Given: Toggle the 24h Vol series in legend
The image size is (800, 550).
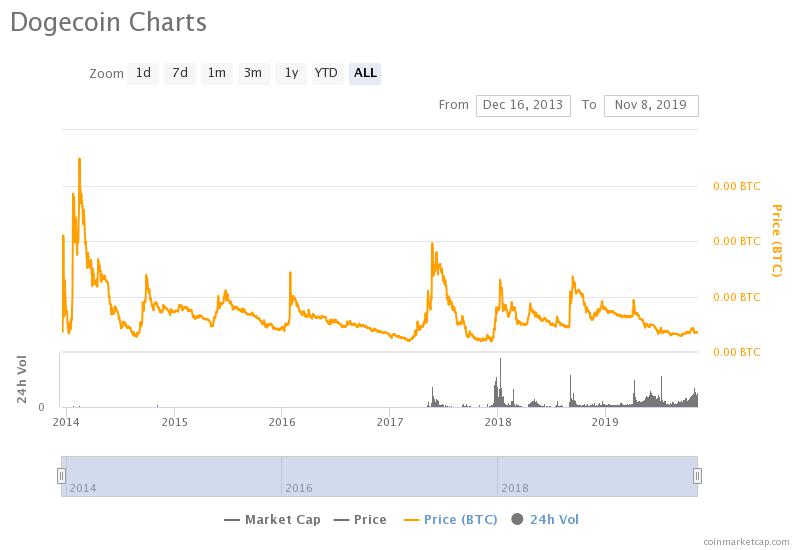Looking at the screenshot, I should coord(545,519).
